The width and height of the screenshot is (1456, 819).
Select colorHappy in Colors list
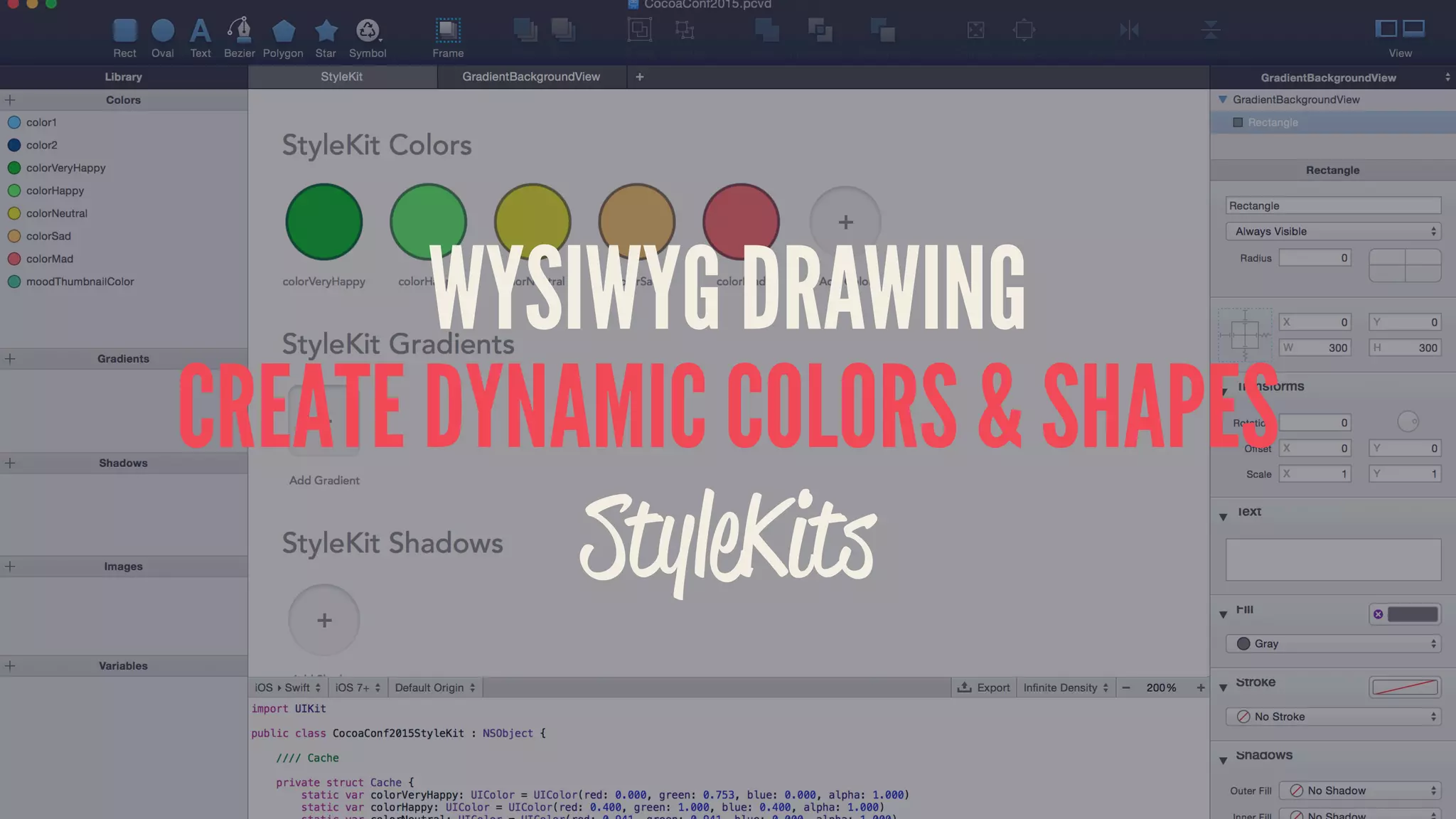coord(124,191)
